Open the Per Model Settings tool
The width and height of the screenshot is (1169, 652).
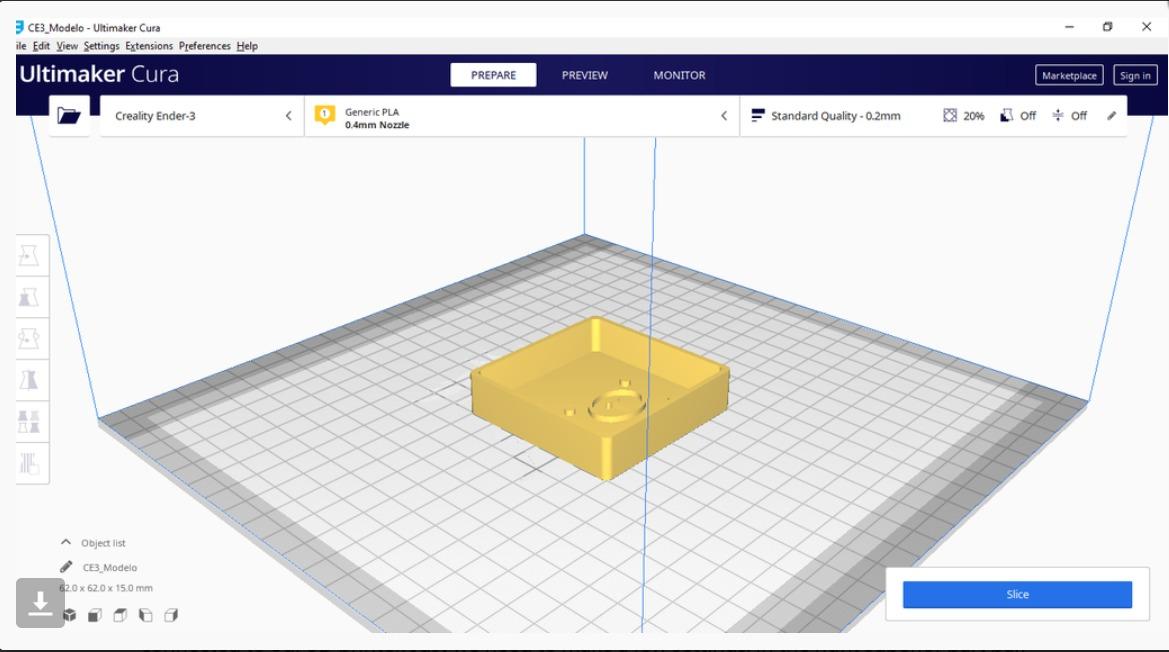pyautogui.click(x=29, y=422)
